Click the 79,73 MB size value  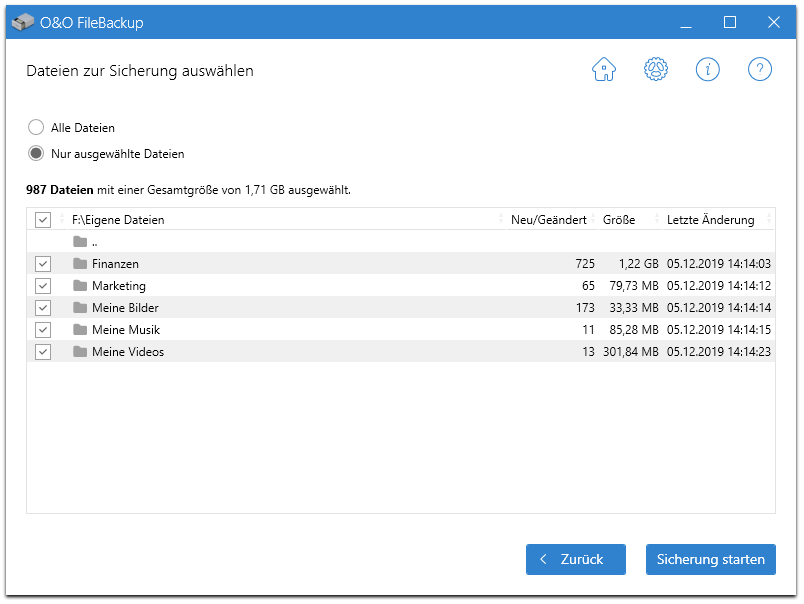tap(634, 286)
